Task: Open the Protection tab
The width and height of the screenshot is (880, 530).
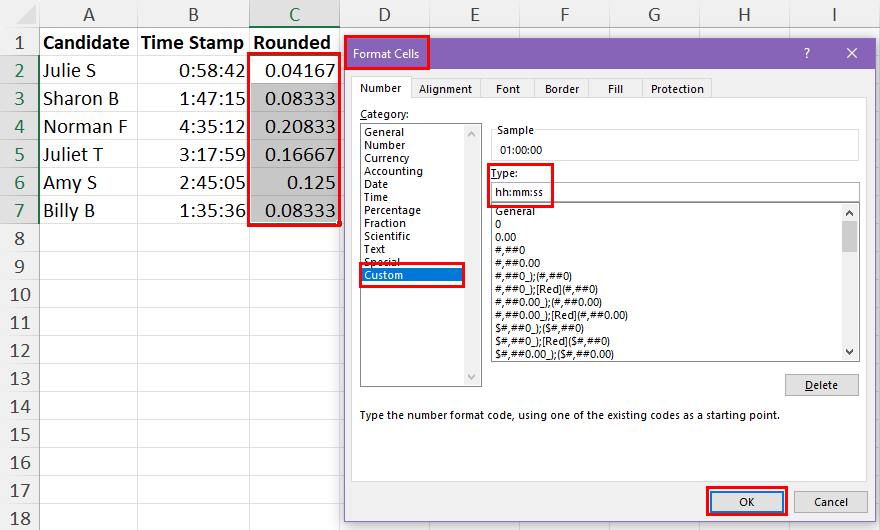Action: click(677, 89)
